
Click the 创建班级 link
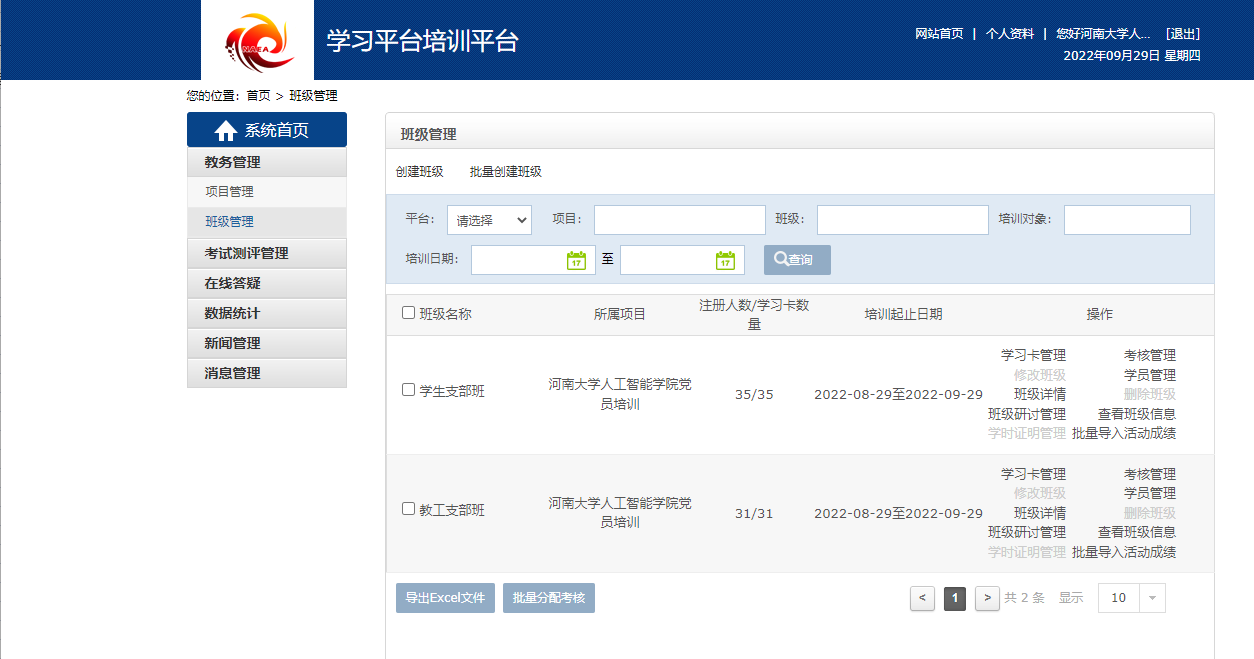pos(419,172)
